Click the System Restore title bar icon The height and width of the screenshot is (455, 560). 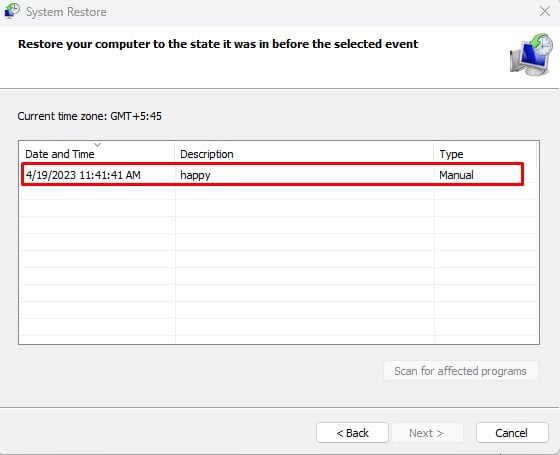pyautogui.click(x=12, y=10)
